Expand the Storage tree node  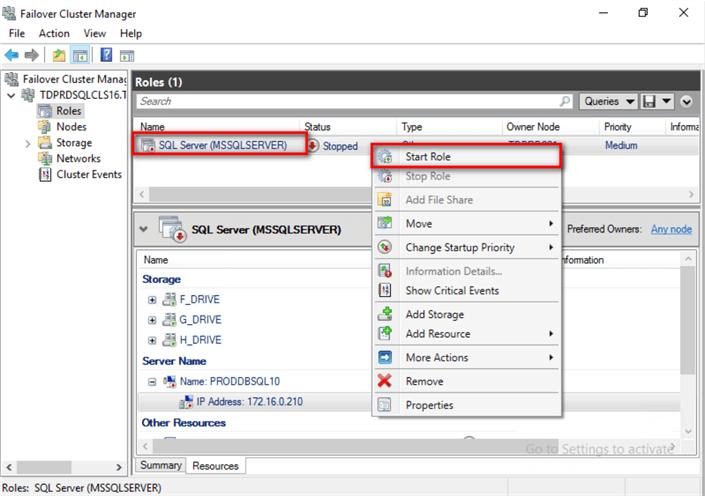pyautogui.click(x=28, y=143)
